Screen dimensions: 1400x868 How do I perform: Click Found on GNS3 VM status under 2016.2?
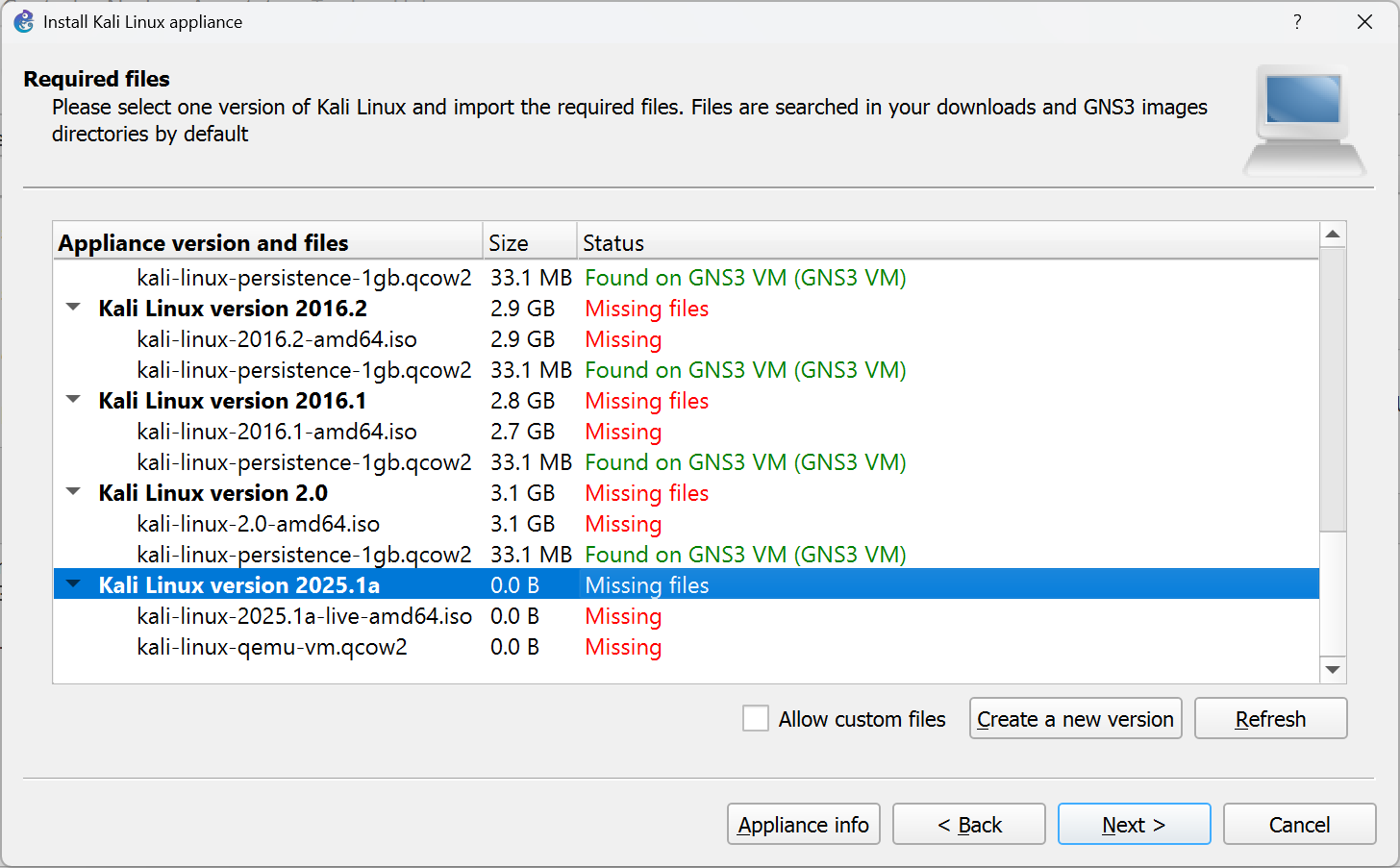pyautogui.click(x=745, y=369)
